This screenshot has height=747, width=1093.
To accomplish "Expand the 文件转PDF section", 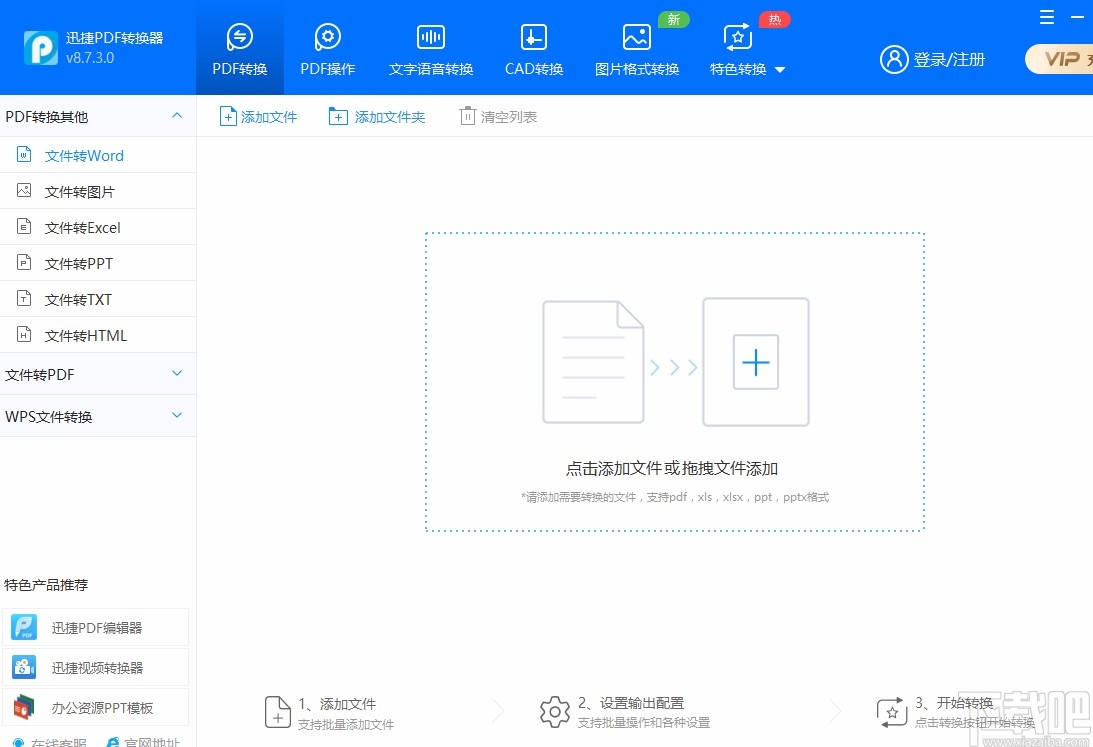I will 97,374.
